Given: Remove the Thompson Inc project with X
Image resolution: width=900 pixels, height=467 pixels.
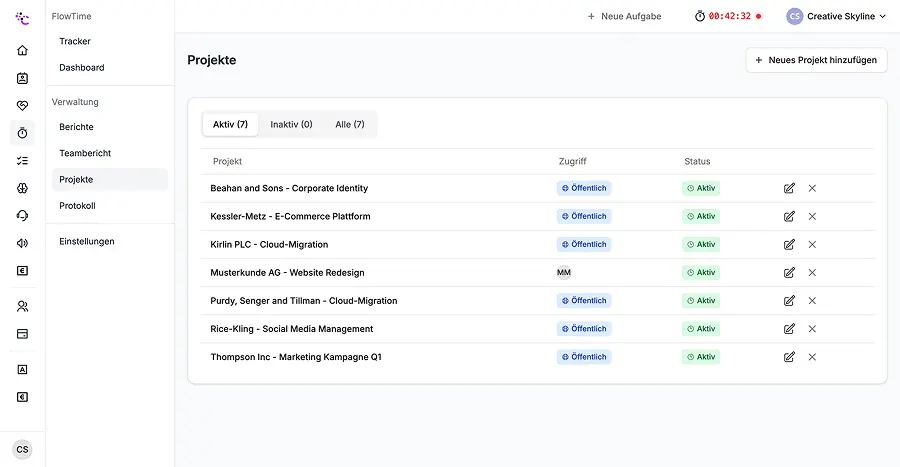Looking at the screenshot, I should [x=812, y=357].
